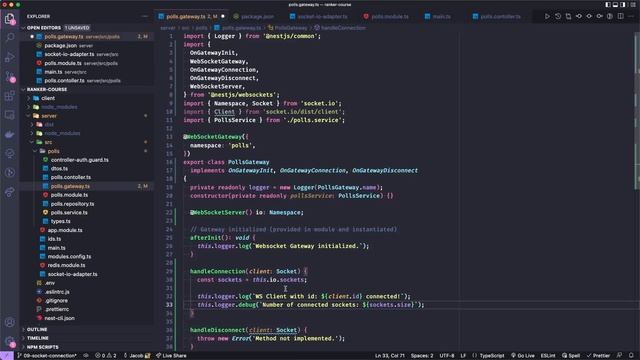Switch to the polls.contoller.ts tab

(500, 17)
